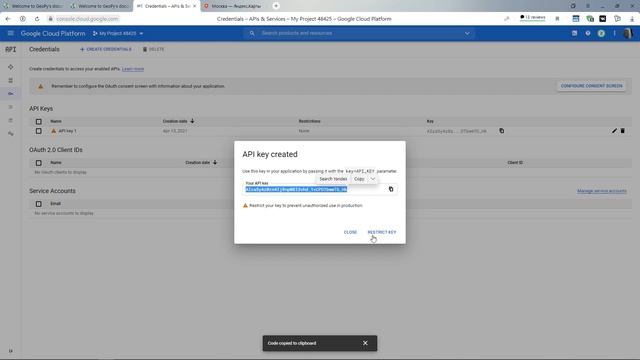This screenshot has width=640, height=360.
Task: Open the My Project 48425 project selector
Action: [118, 33]
